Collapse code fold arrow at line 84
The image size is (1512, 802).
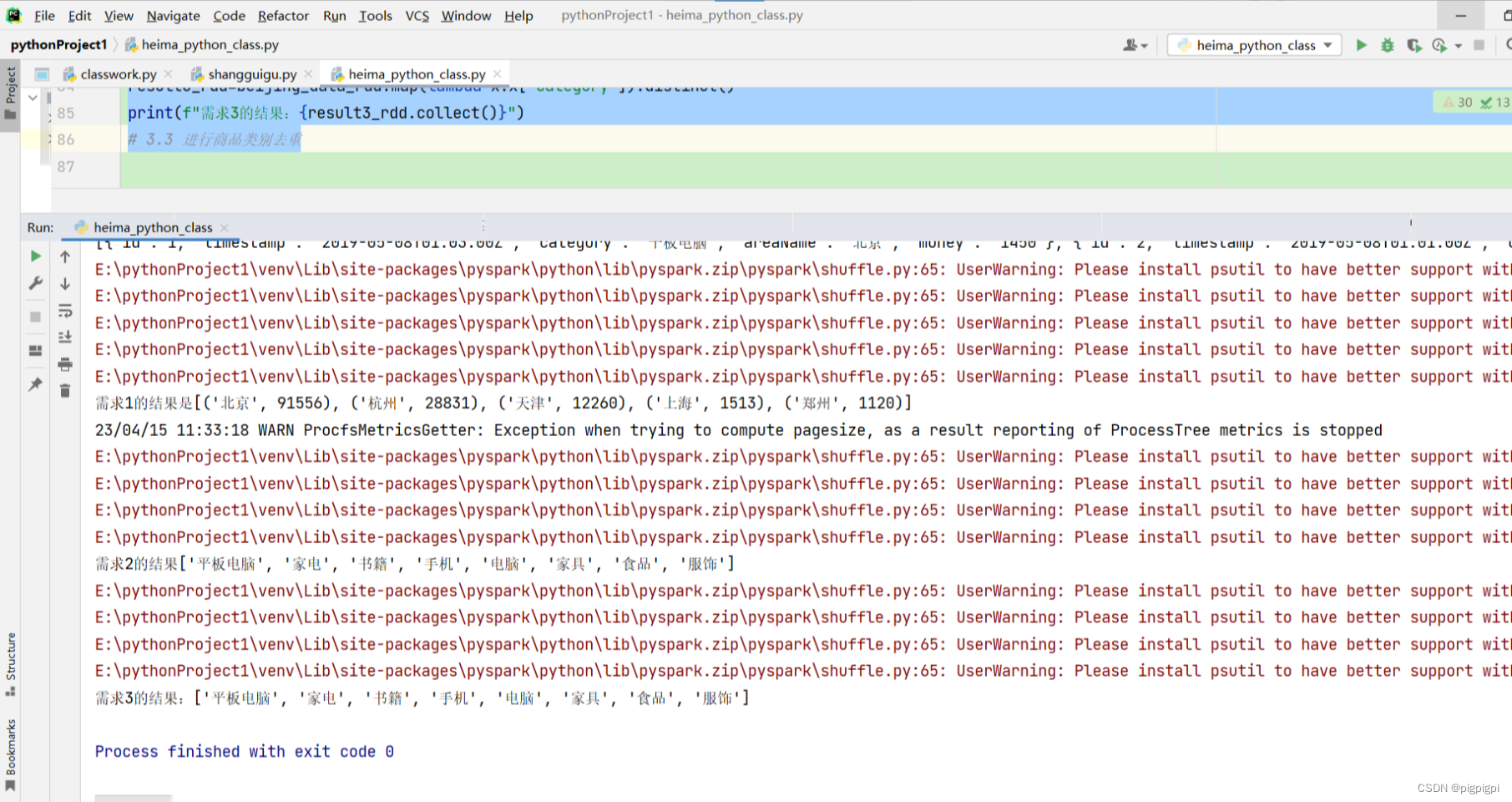coord(32,98)
